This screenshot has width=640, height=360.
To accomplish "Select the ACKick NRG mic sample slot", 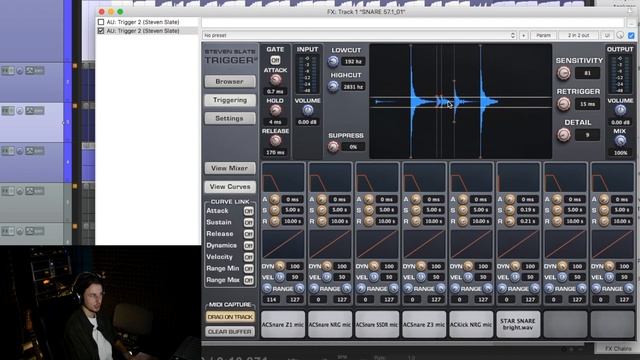I will coord(471,324).
